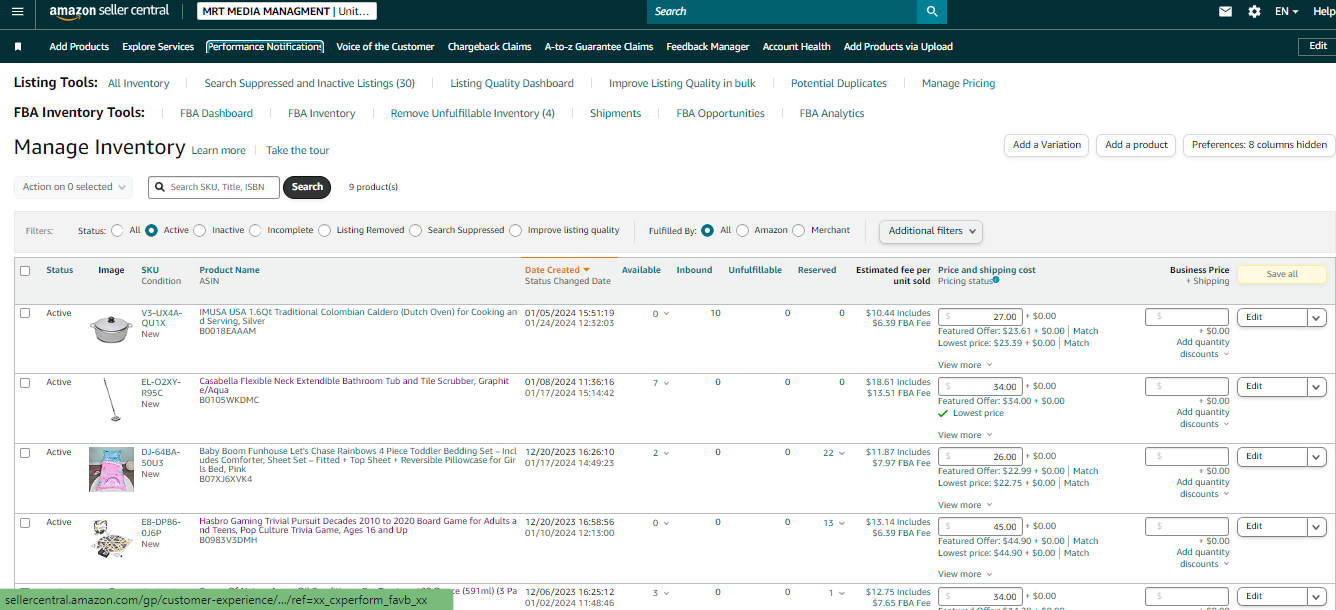Open the Learn more link
The image size is (1336, 610).
[x=218, y=150]
